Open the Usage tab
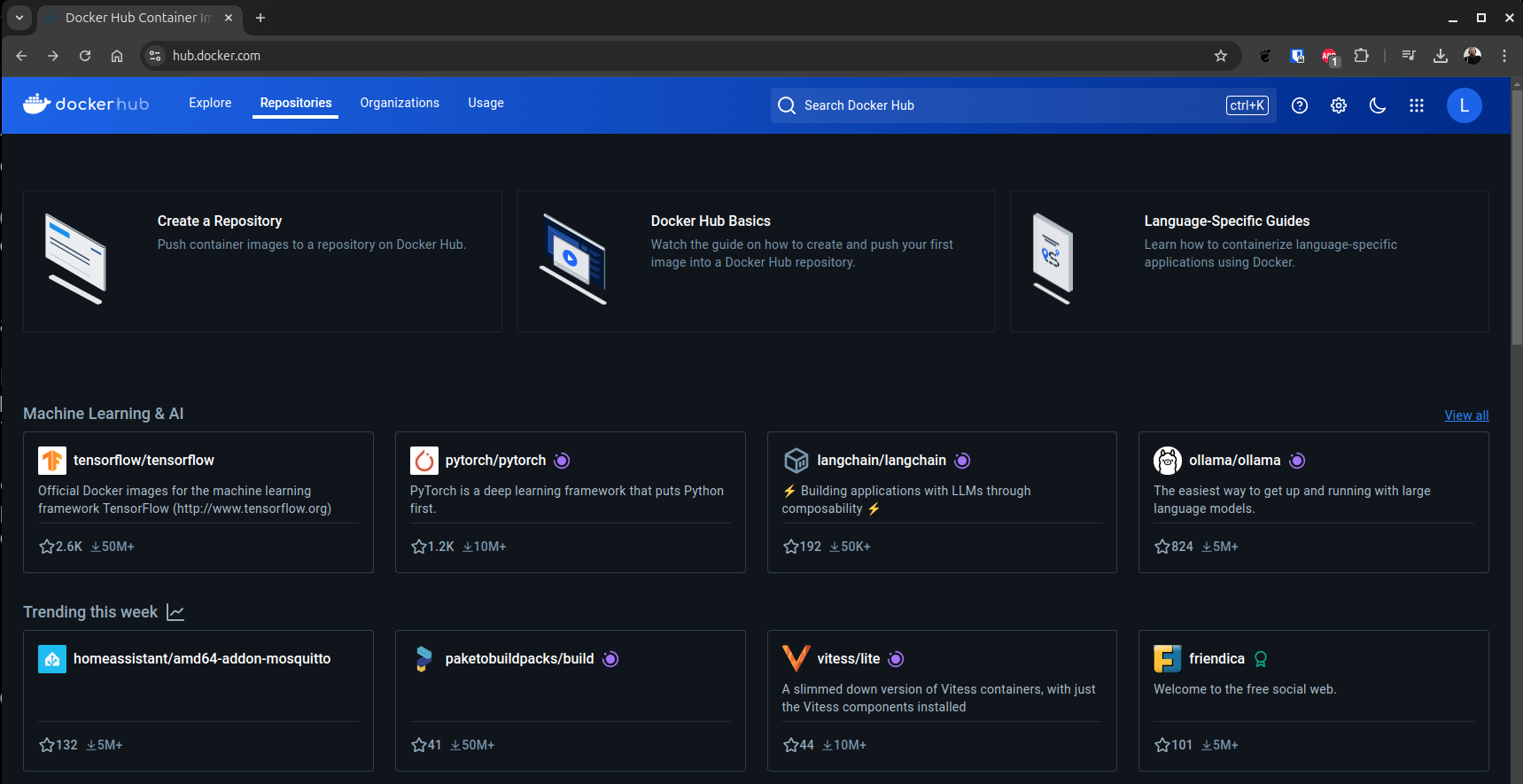This screenshot has width=1523, height=784. [486, 103]
